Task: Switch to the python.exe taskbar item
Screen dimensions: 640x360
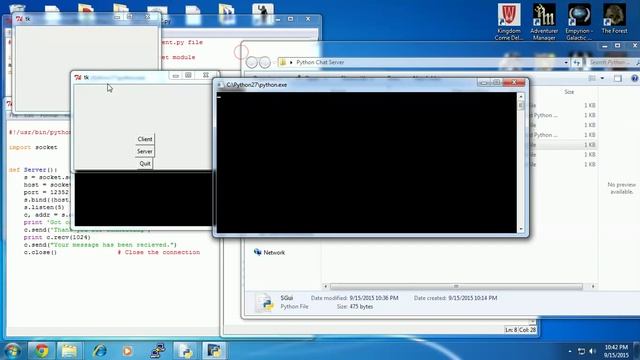Action: tap(214, 351)
